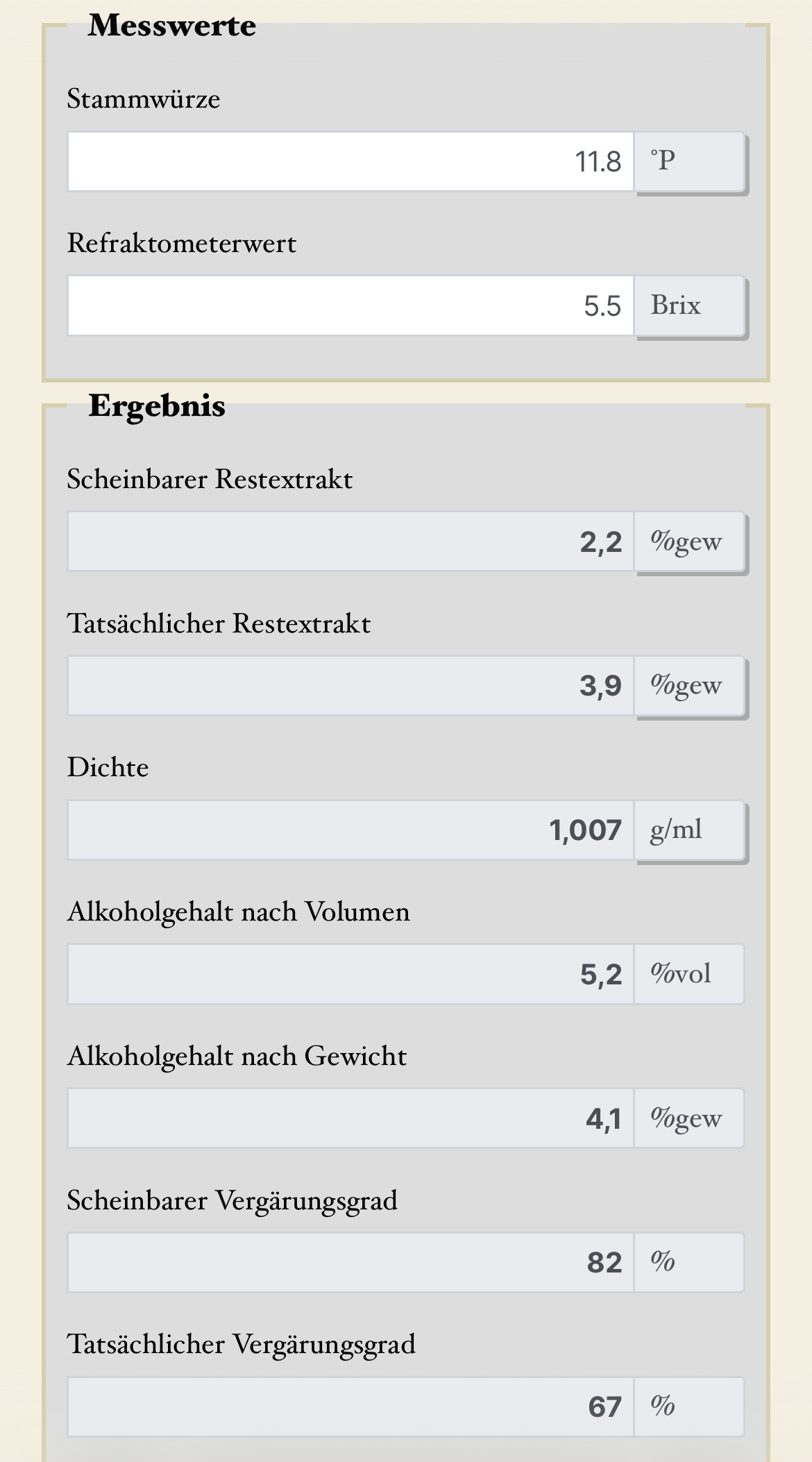Change the Scheinbarer Restextrakt %gew unit
This screenshot has height=1462, width=812.
coord(689,542)
